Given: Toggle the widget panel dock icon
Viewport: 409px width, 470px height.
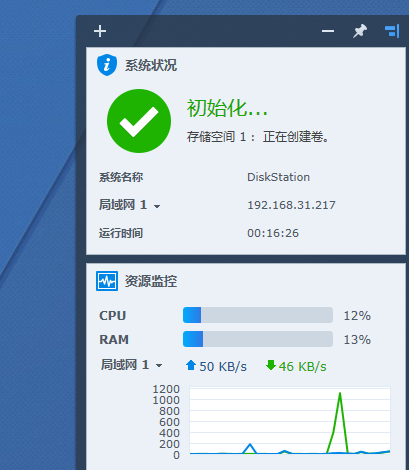Looking at the screenshot, I should pyautogui.click(x=392, y=31).
